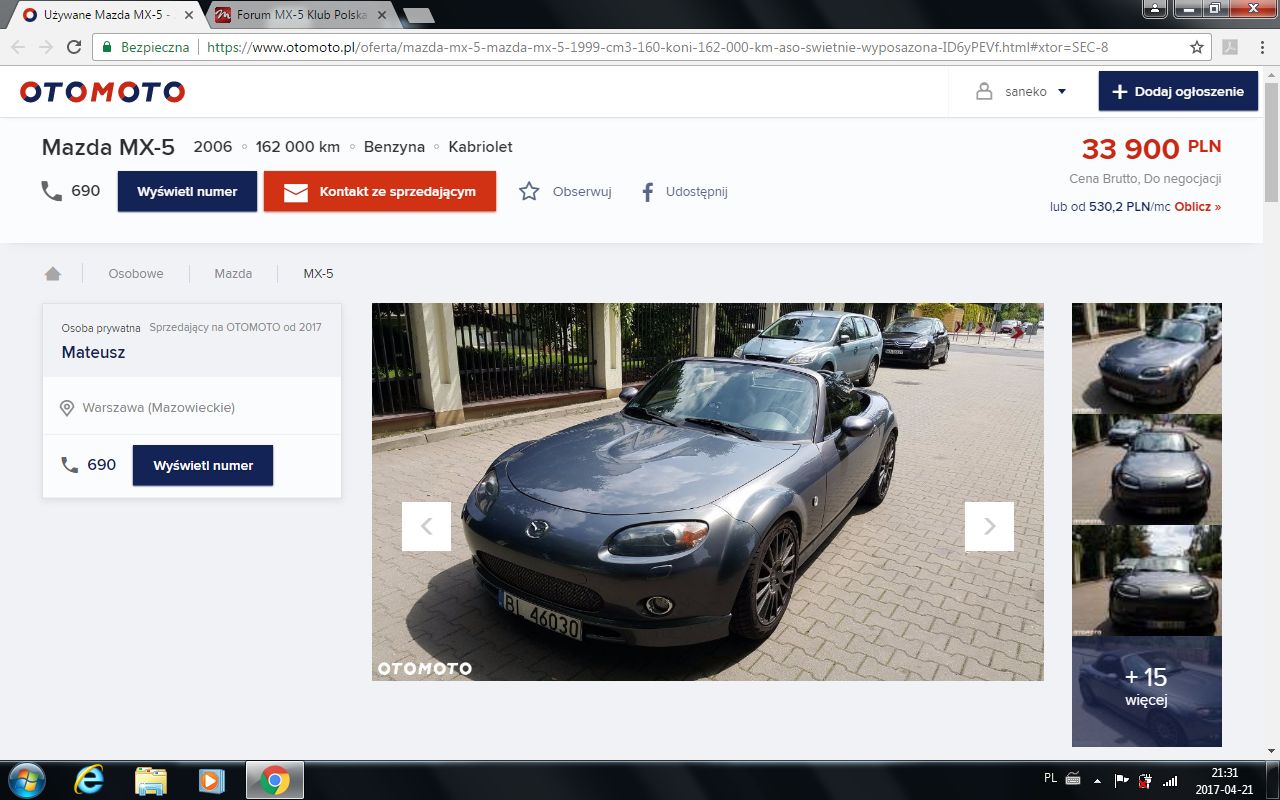The image size is (1280, 800).
Task: Click the +15 więcej thumbnail
Action: coord(1147,692)
